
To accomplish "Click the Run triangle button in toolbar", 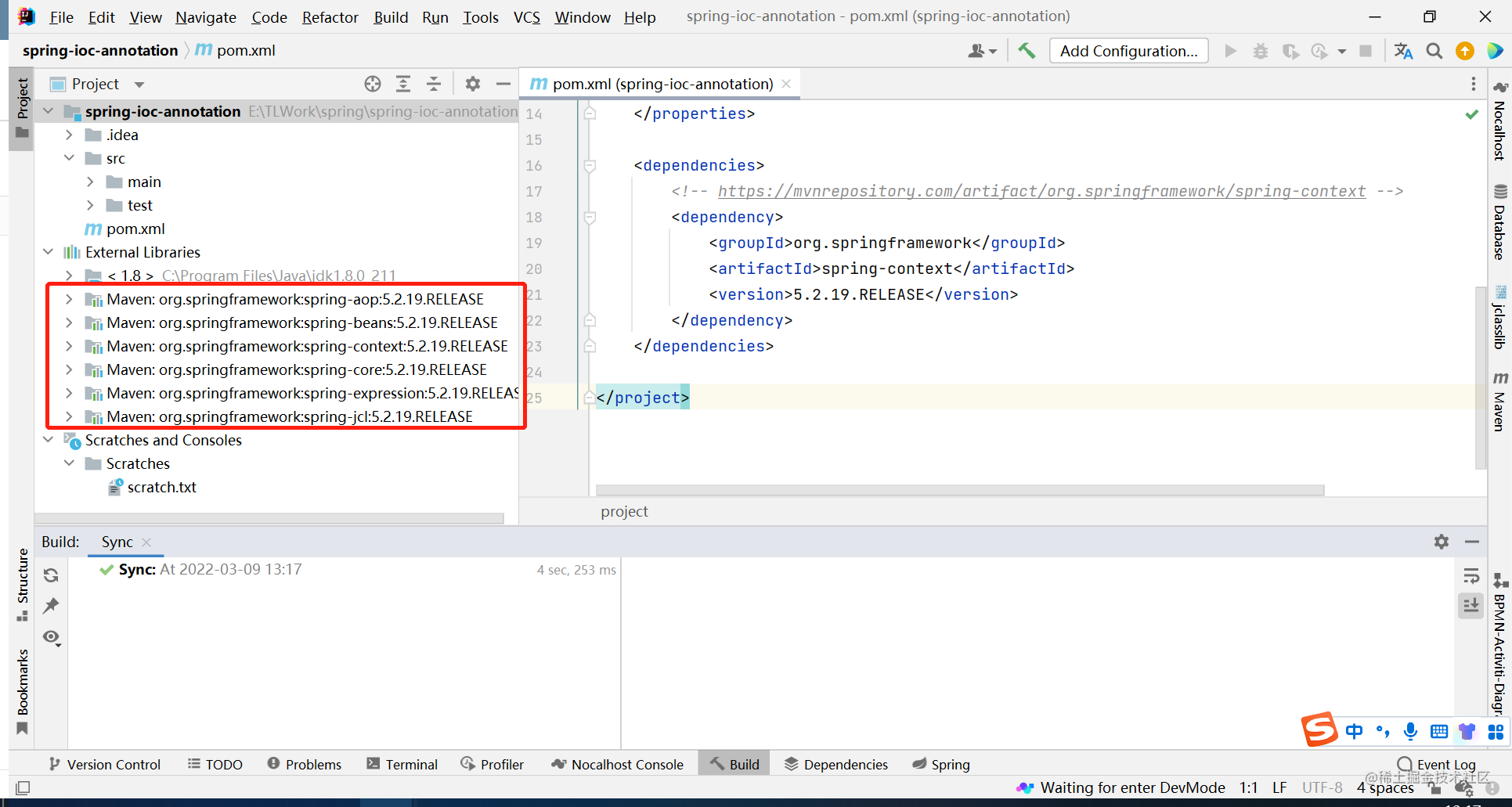I will (x=1231, y=51).
